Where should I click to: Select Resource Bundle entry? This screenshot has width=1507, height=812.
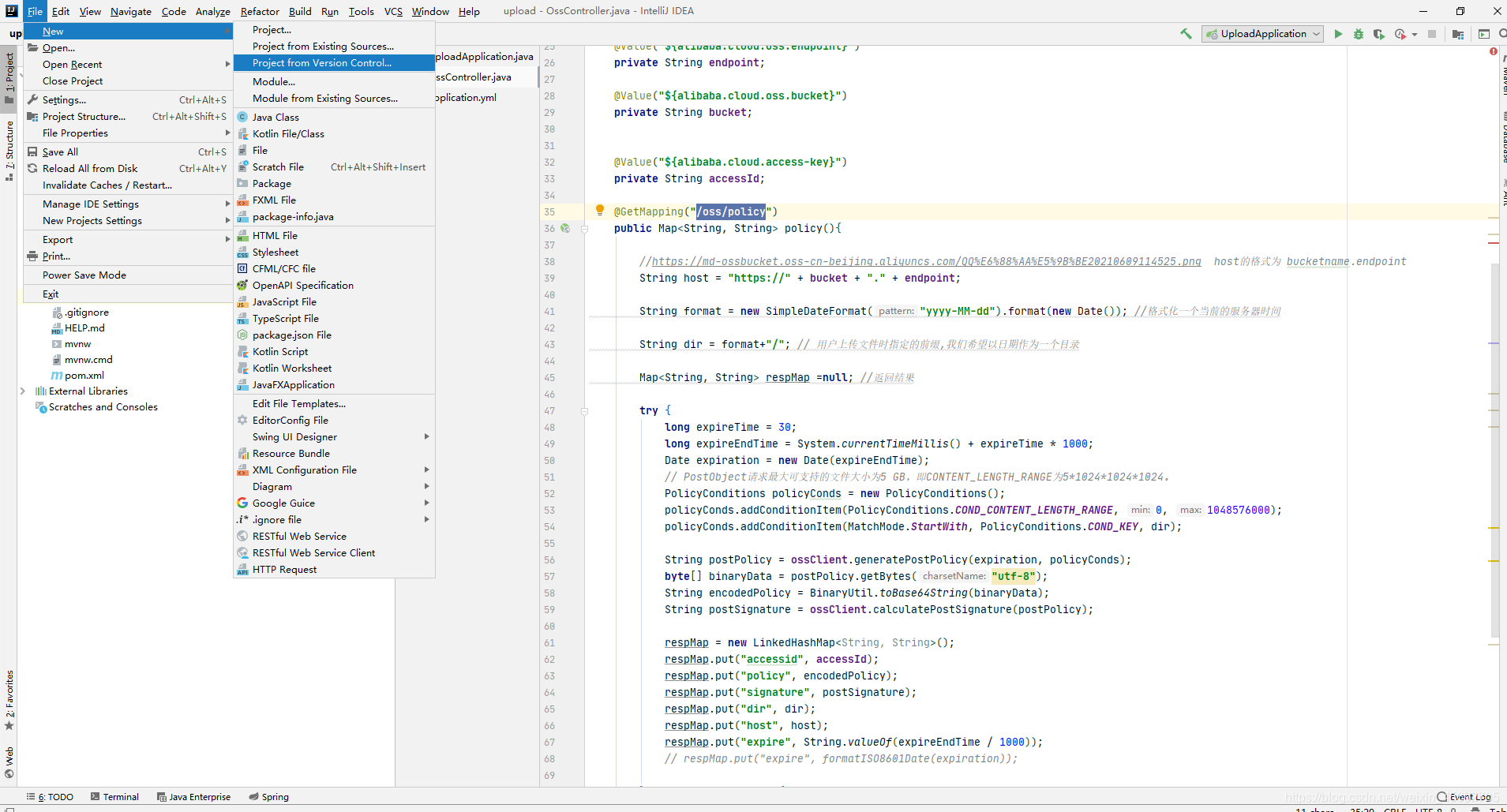pyautogui.click(x=335, y=453)
